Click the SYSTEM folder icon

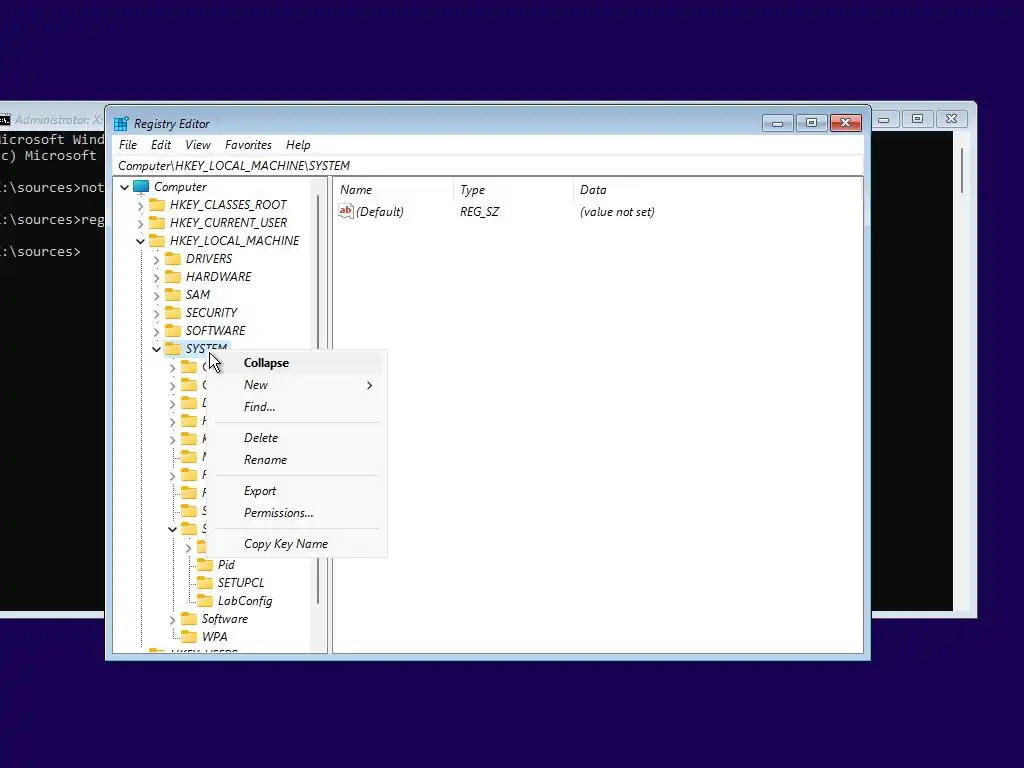[172, 349]
